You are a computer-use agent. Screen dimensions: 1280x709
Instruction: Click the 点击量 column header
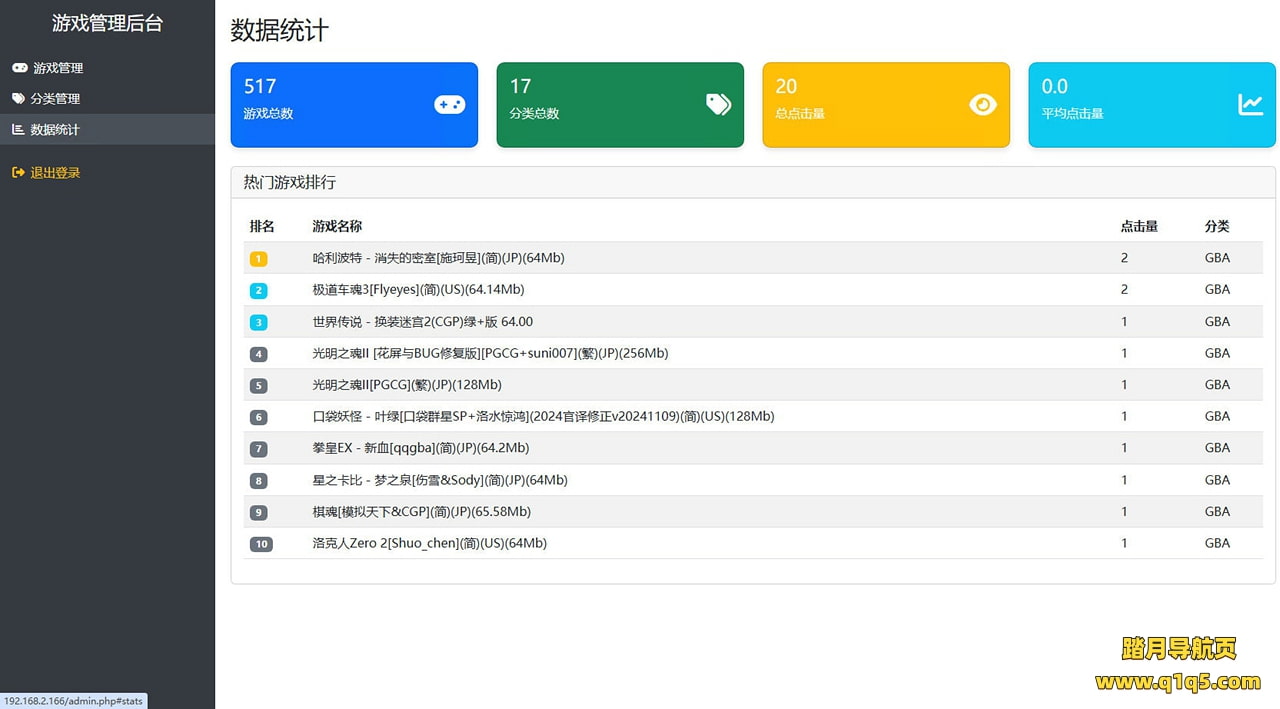coord(1139,227)
